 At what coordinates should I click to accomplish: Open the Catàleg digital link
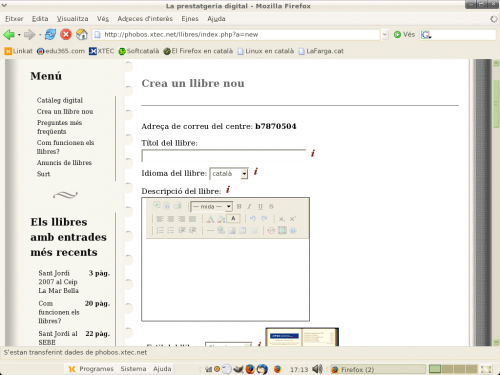(x=60, y=100)
